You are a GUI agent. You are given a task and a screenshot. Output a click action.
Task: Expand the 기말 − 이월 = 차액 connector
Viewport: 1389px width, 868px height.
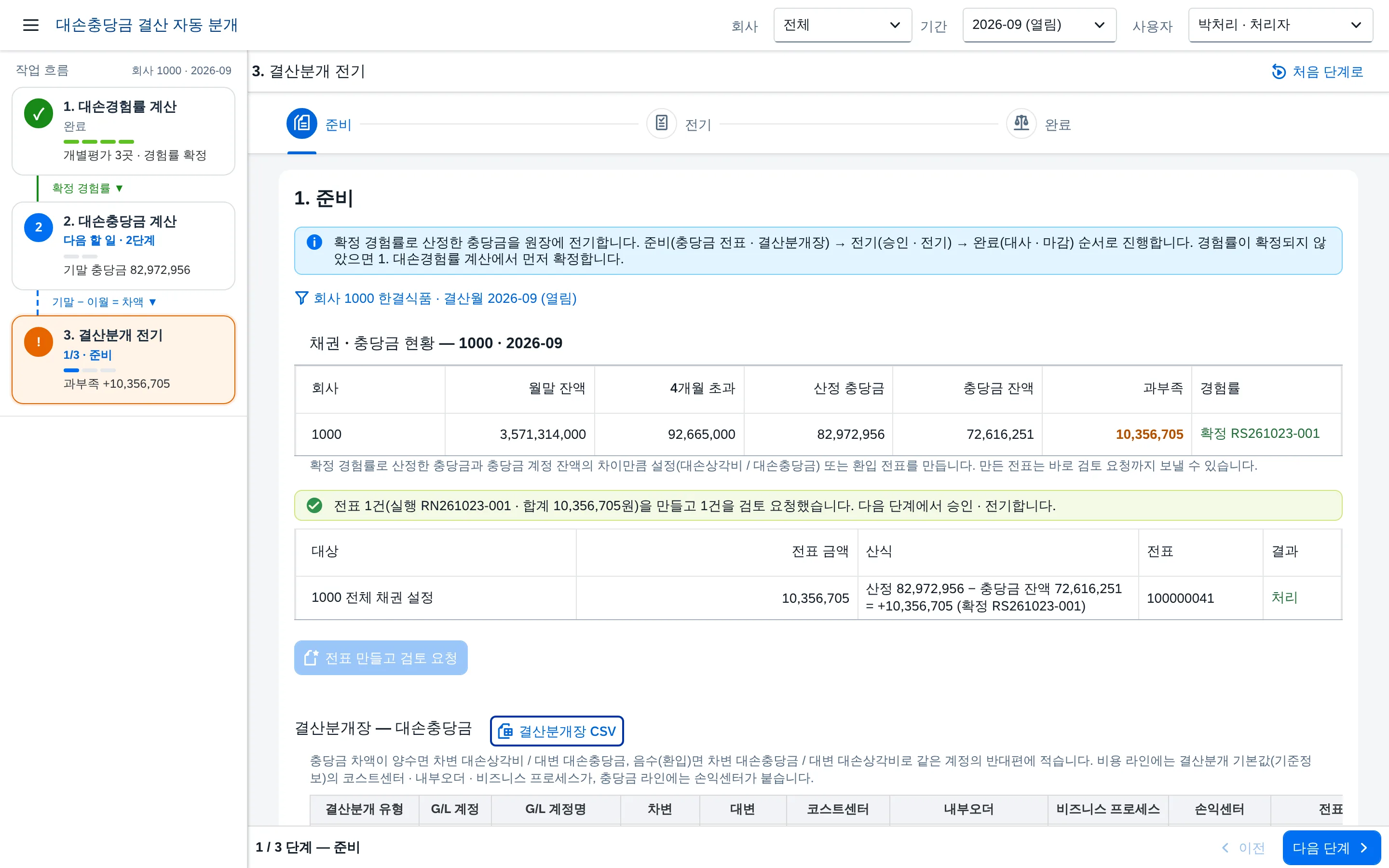tap(104, 302)
